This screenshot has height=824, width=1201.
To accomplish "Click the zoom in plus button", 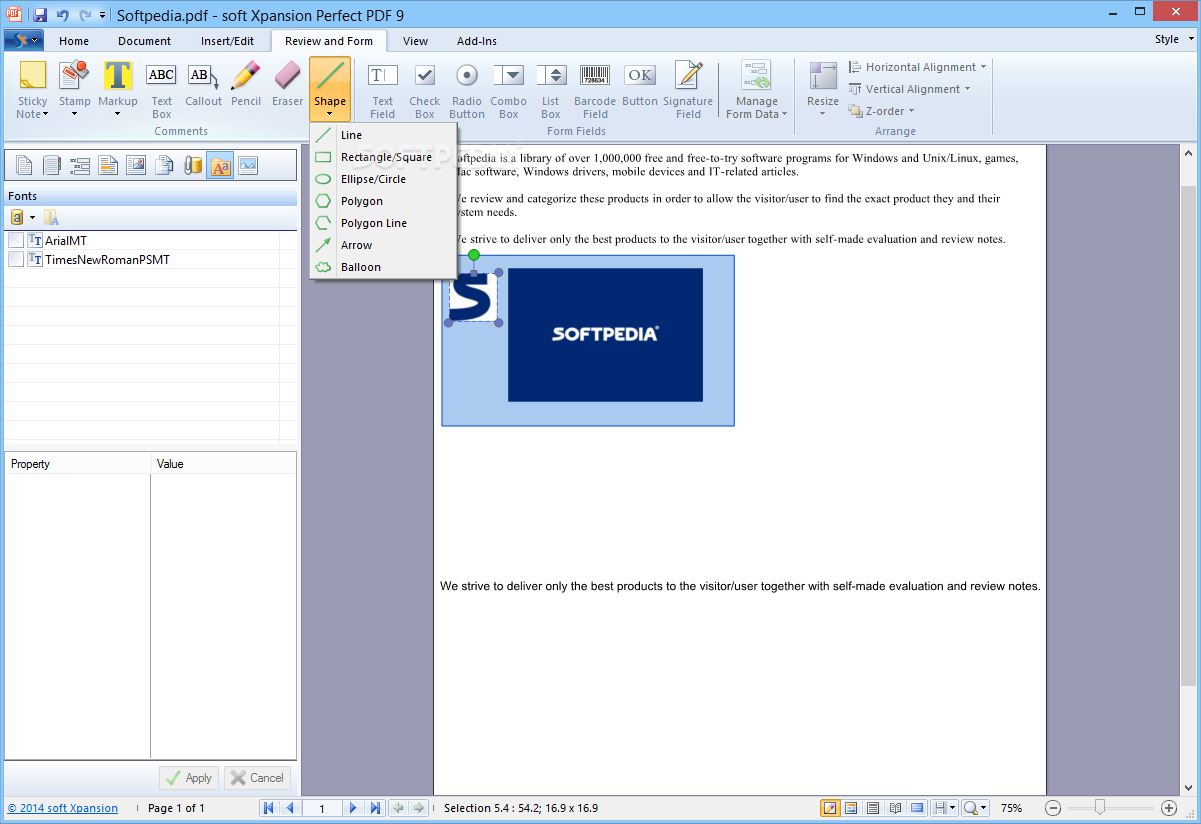I will tap(1169, 808).
